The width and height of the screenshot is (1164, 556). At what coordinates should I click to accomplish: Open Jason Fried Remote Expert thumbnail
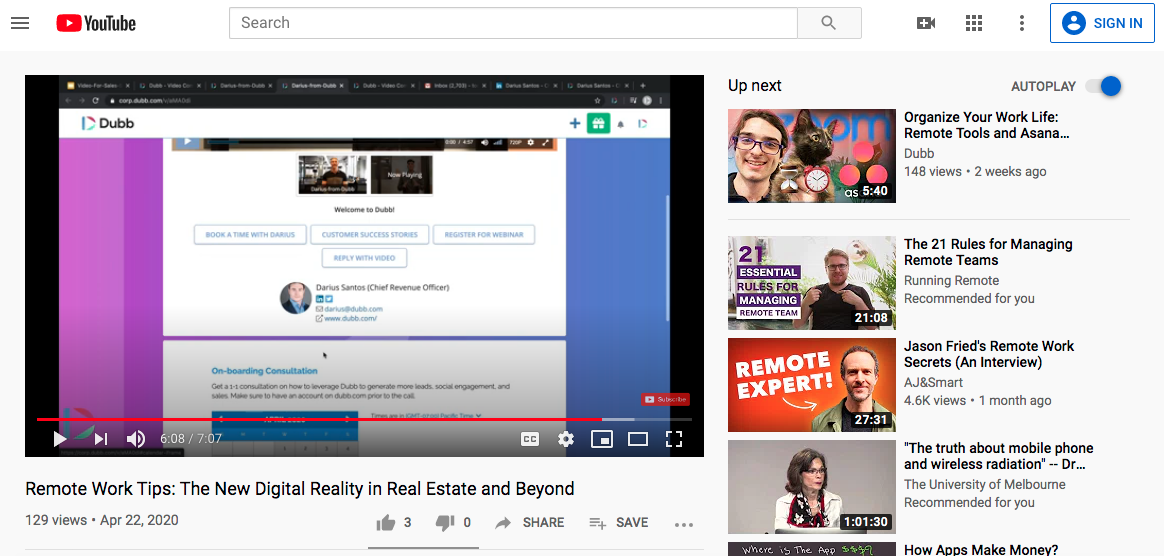pyautogui.click(x=811, y=385)
